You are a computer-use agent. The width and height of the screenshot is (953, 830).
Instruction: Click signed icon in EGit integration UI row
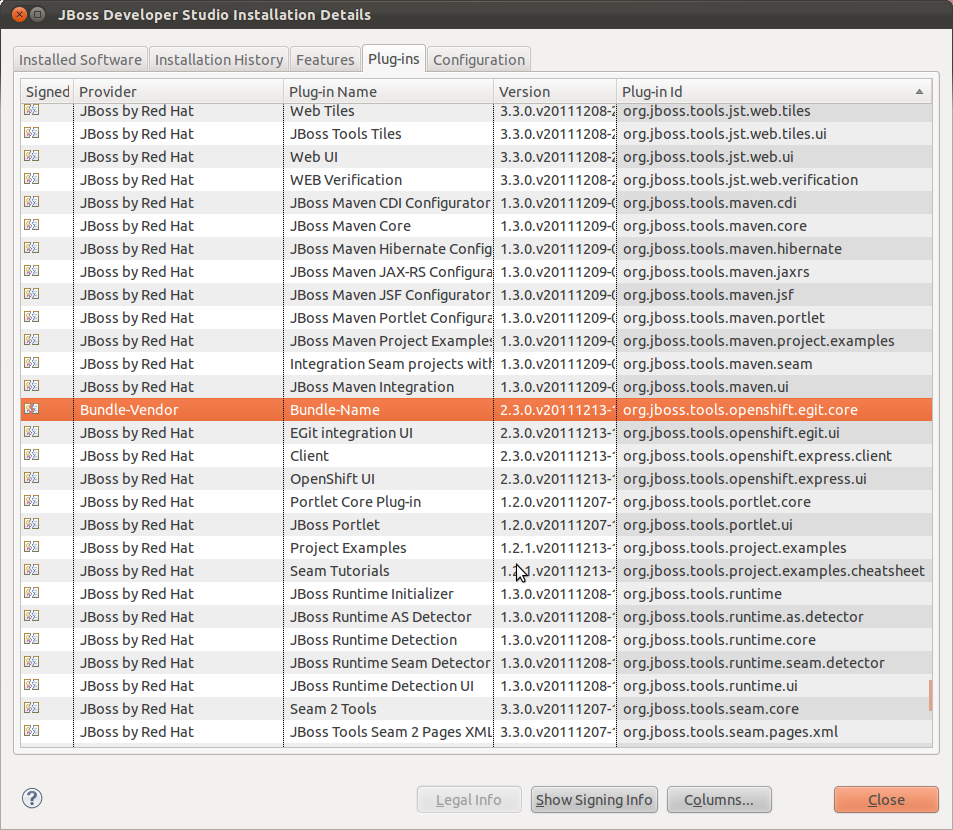[x=32, y=432]
